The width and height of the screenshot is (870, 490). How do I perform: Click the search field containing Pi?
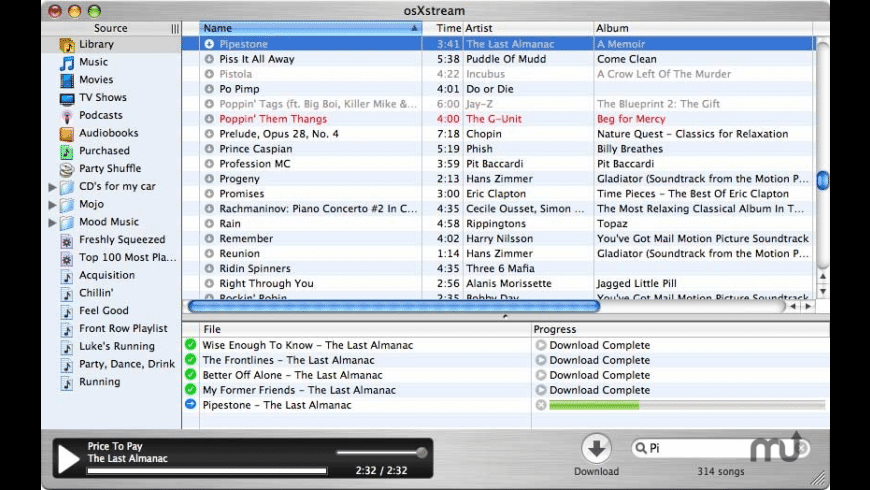click(720, 448)
